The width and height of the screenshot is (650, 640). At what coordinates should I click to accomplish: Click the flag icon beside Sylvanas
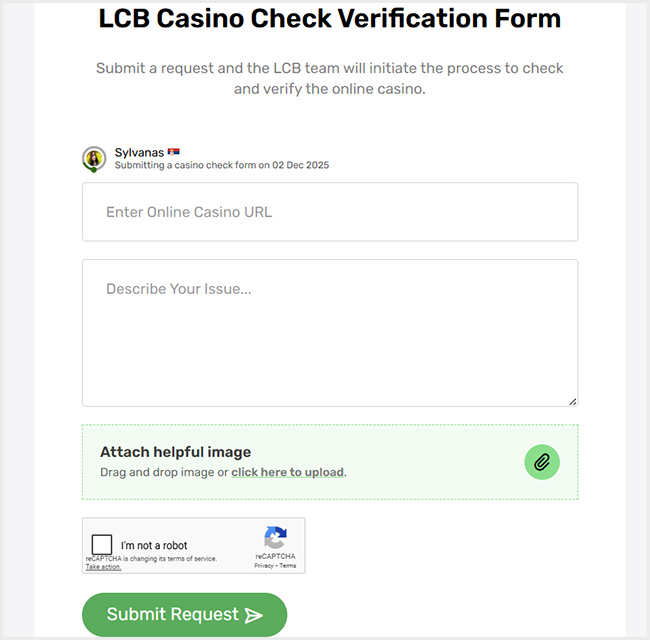click(173, 152)
